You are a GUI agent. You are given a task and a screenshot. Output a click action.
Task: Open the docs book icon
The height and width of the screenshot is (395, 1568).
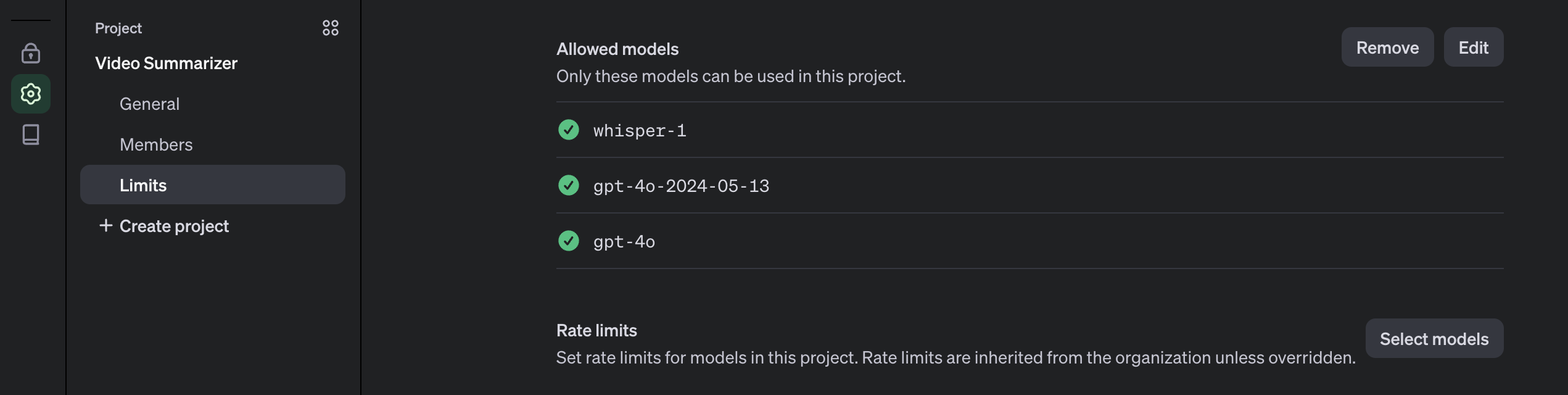[31, 135]
